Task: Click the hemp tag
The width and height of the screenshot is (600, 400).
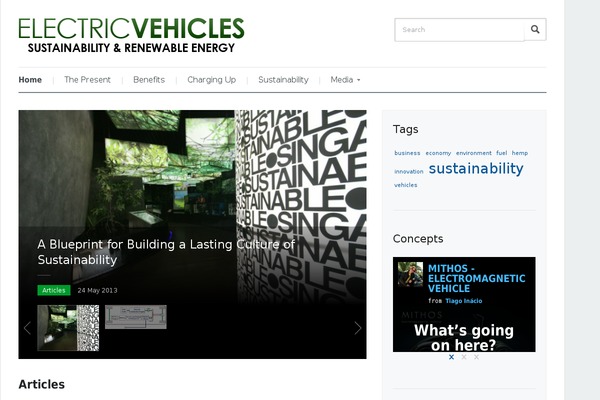Action: (520, 153)
